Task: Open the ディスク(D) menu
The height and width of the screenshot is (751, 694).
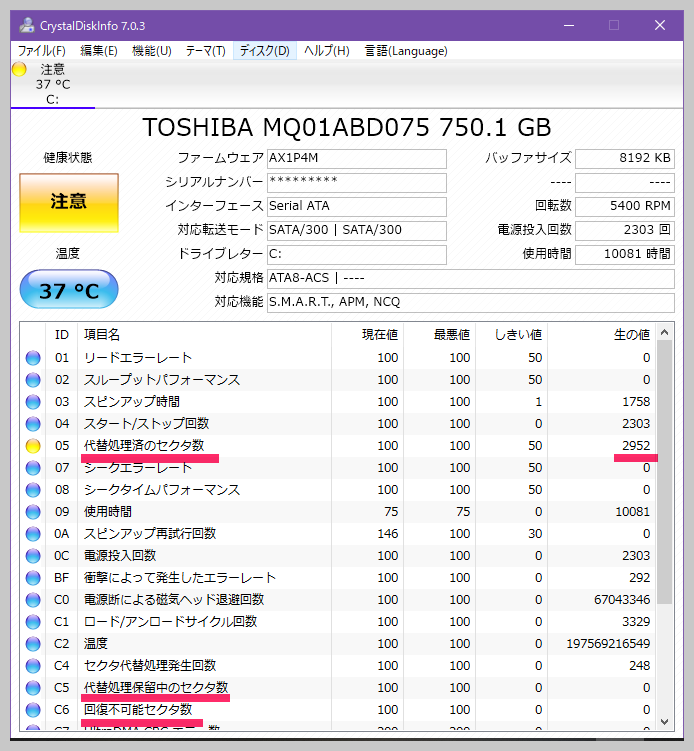Action: point(264,51)
